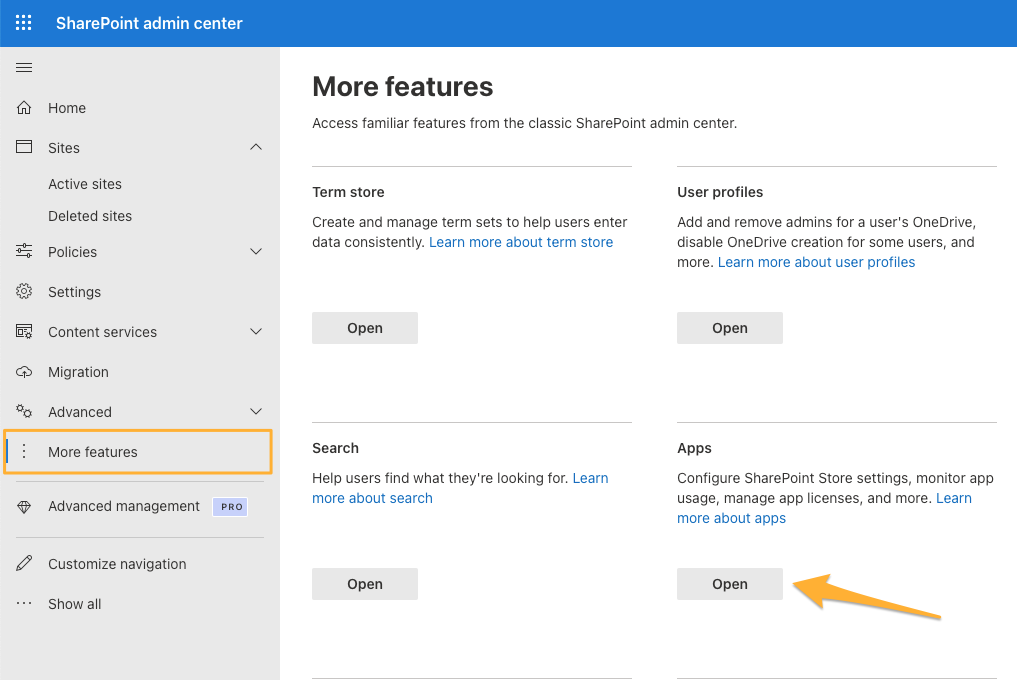Click the Show all ellipsis icon
The height and width of the screenshot is (680, 1017).
click(x=24, y=603)
